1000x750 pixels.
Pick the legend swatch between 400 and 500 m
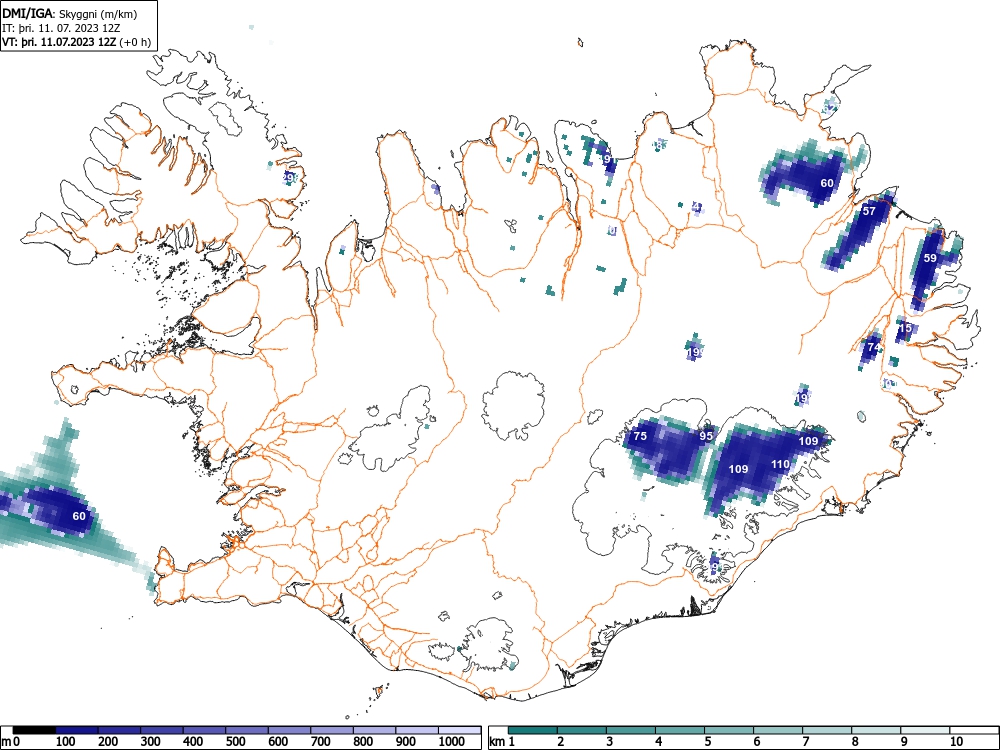point(205,730)
